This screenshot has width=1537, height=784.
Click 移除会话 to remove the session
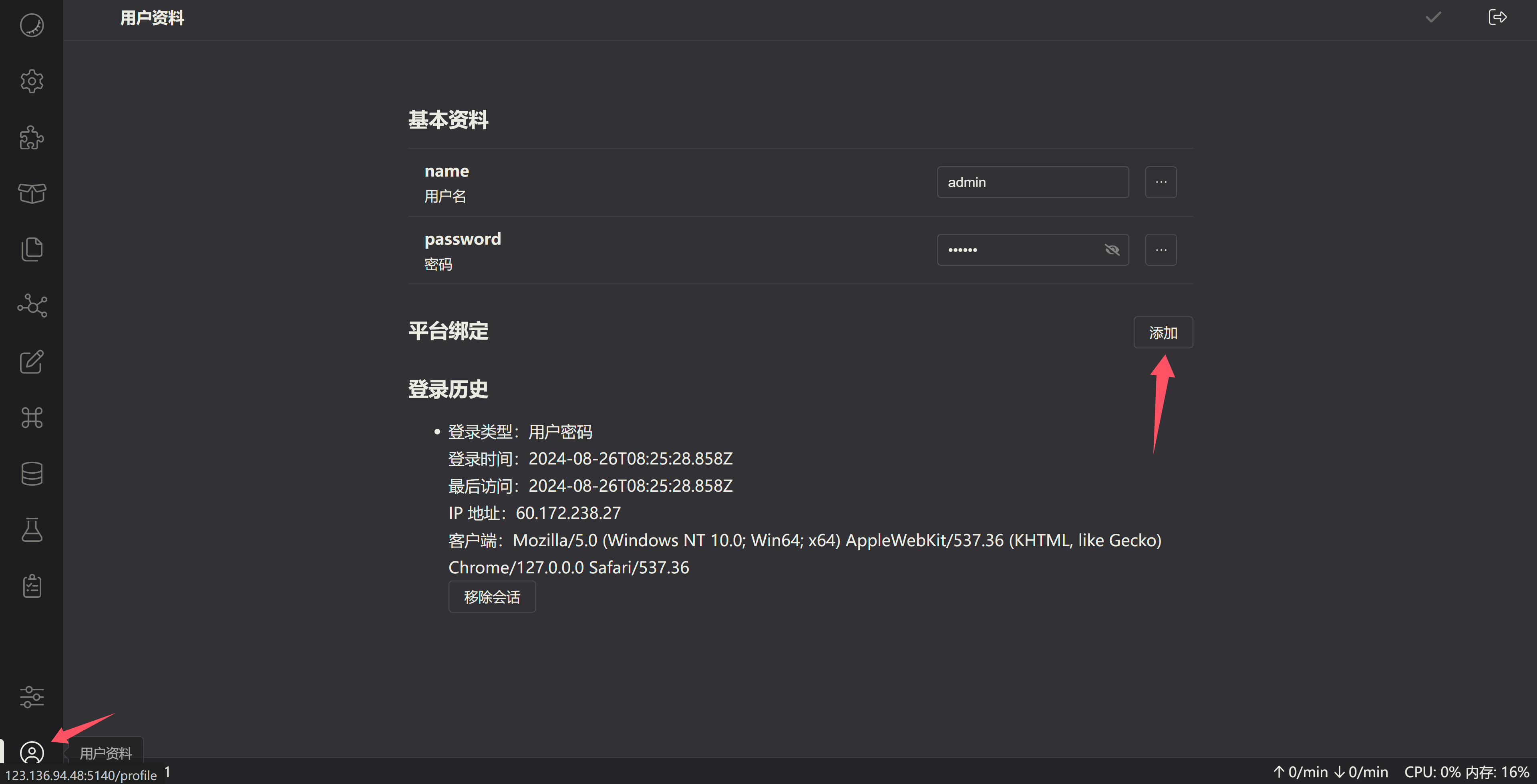click(x=492, y=597)
